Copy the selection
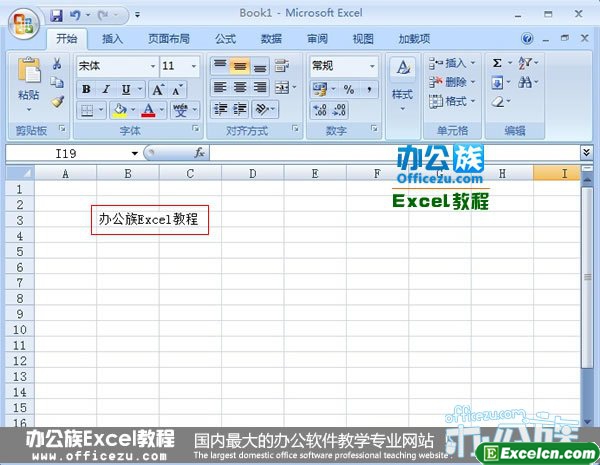 [57, 82]
